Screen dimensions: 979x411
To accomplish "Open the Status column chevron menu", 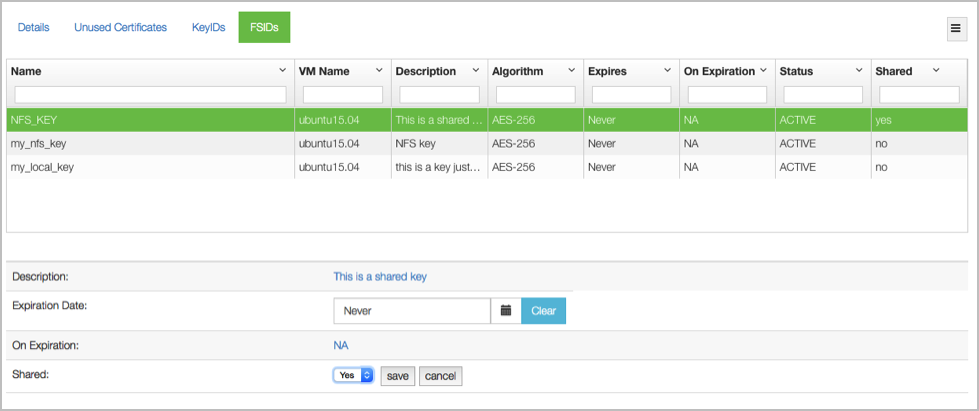I will pos(859,71).
